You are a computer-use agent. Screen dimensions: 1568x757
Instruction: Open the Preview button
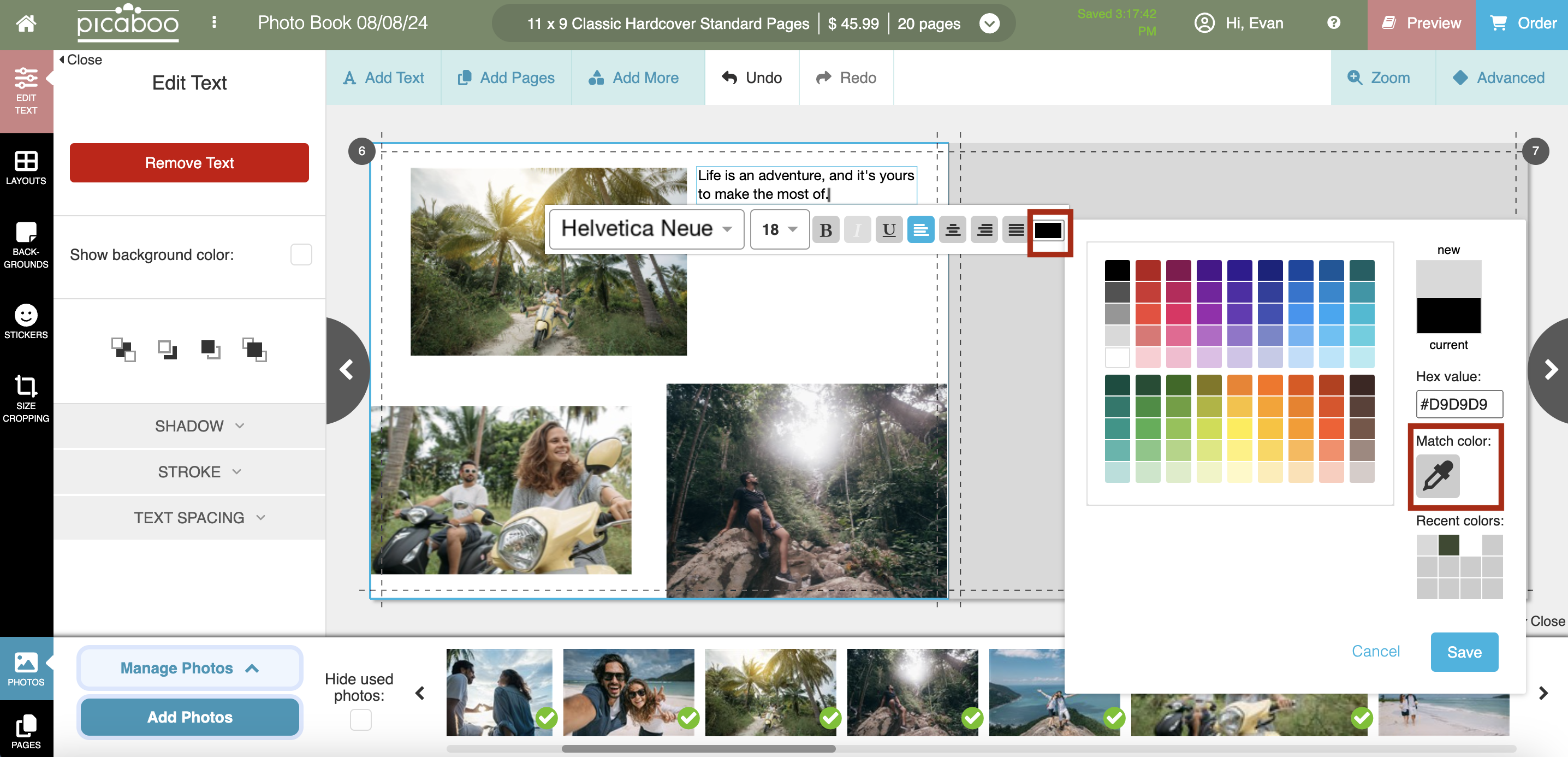pyautogui.click(x=1421, y=25)
